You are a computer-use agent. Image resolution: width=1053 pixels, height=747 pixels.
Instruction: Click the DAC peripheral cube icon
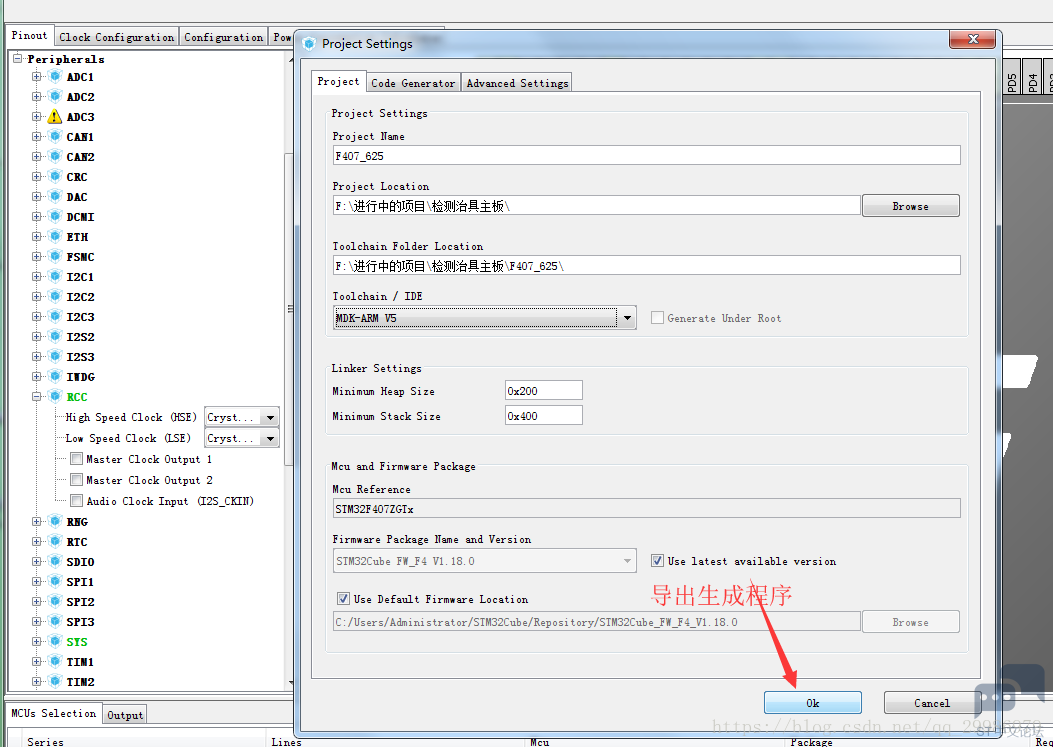point(55,196)
